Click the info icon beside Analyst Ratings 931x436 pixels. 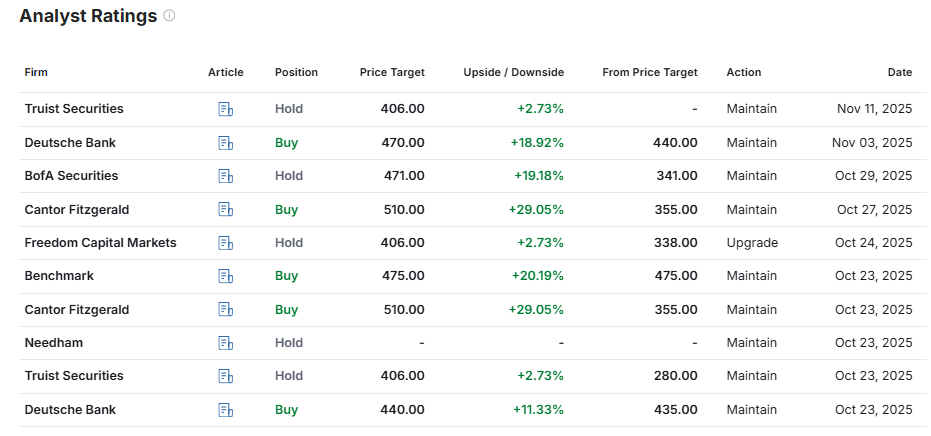coord(169,16)
